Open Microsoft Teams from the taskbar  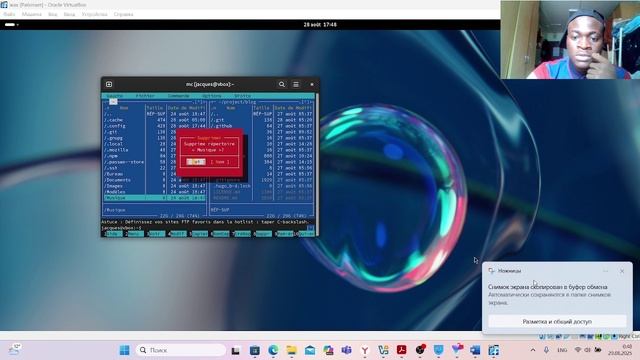click(x=347, y=350)
